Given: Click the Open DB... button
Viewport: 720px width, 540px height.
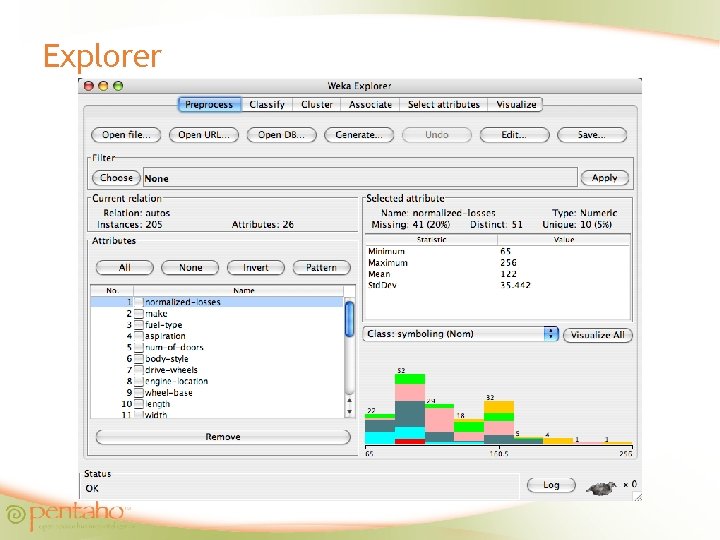Looking at the screenshot, I should pos(281,135).
